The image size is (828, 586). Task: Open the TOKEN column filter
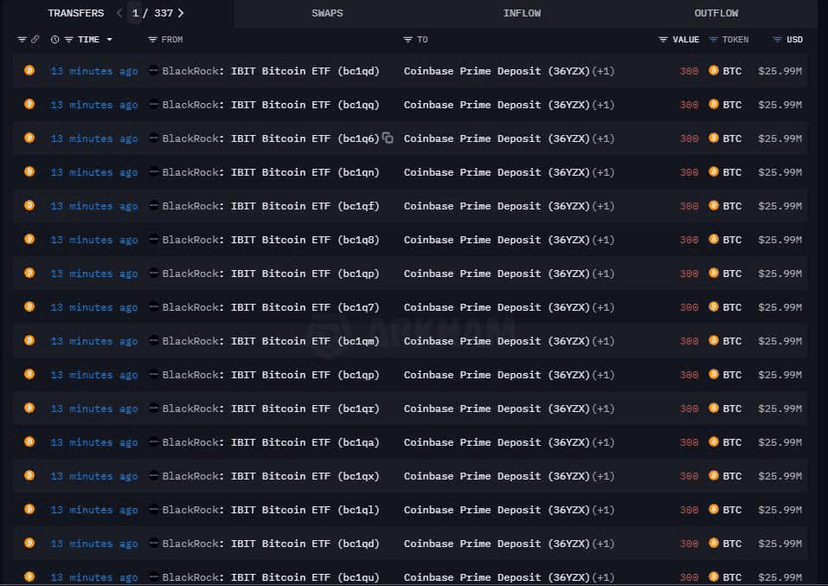(713, 40)
